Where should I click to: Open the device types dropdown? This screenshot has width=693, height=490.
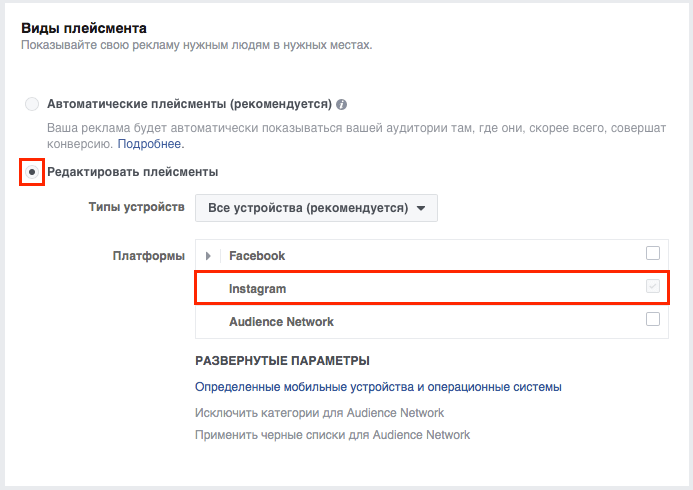tap(316, 208)
